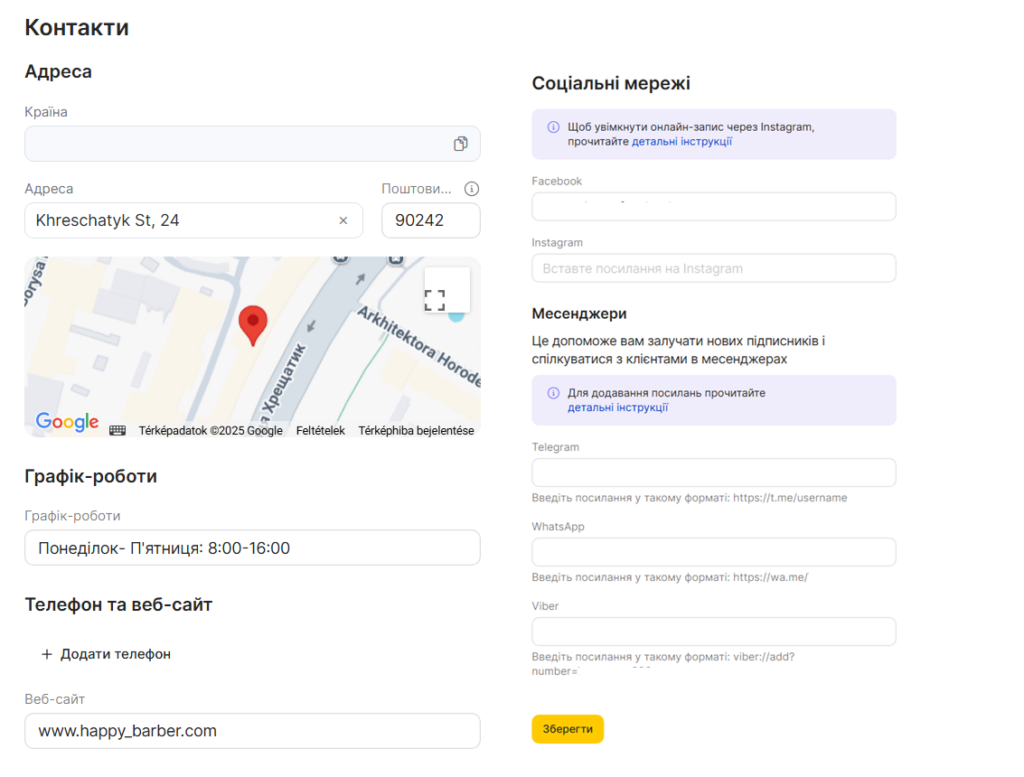Click into the Графік-роботи schedule field
This screenshot has height=777, width=1024.
[252, 548]
